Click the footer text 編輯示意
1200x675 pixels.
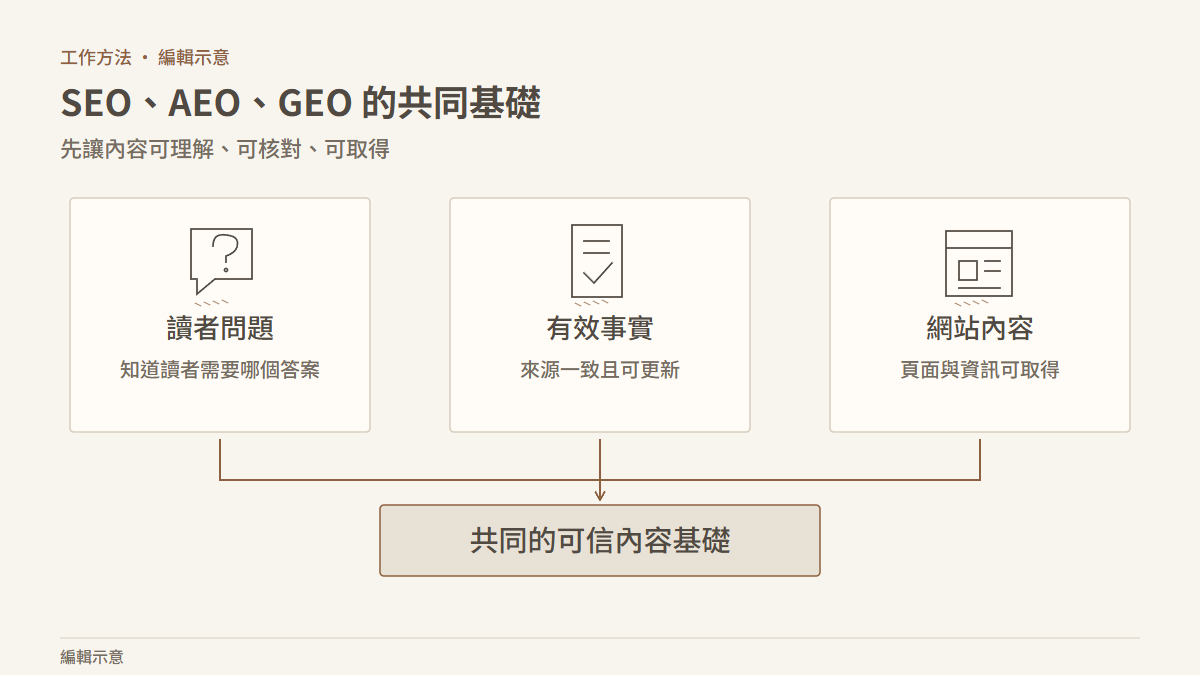point(92,657)
